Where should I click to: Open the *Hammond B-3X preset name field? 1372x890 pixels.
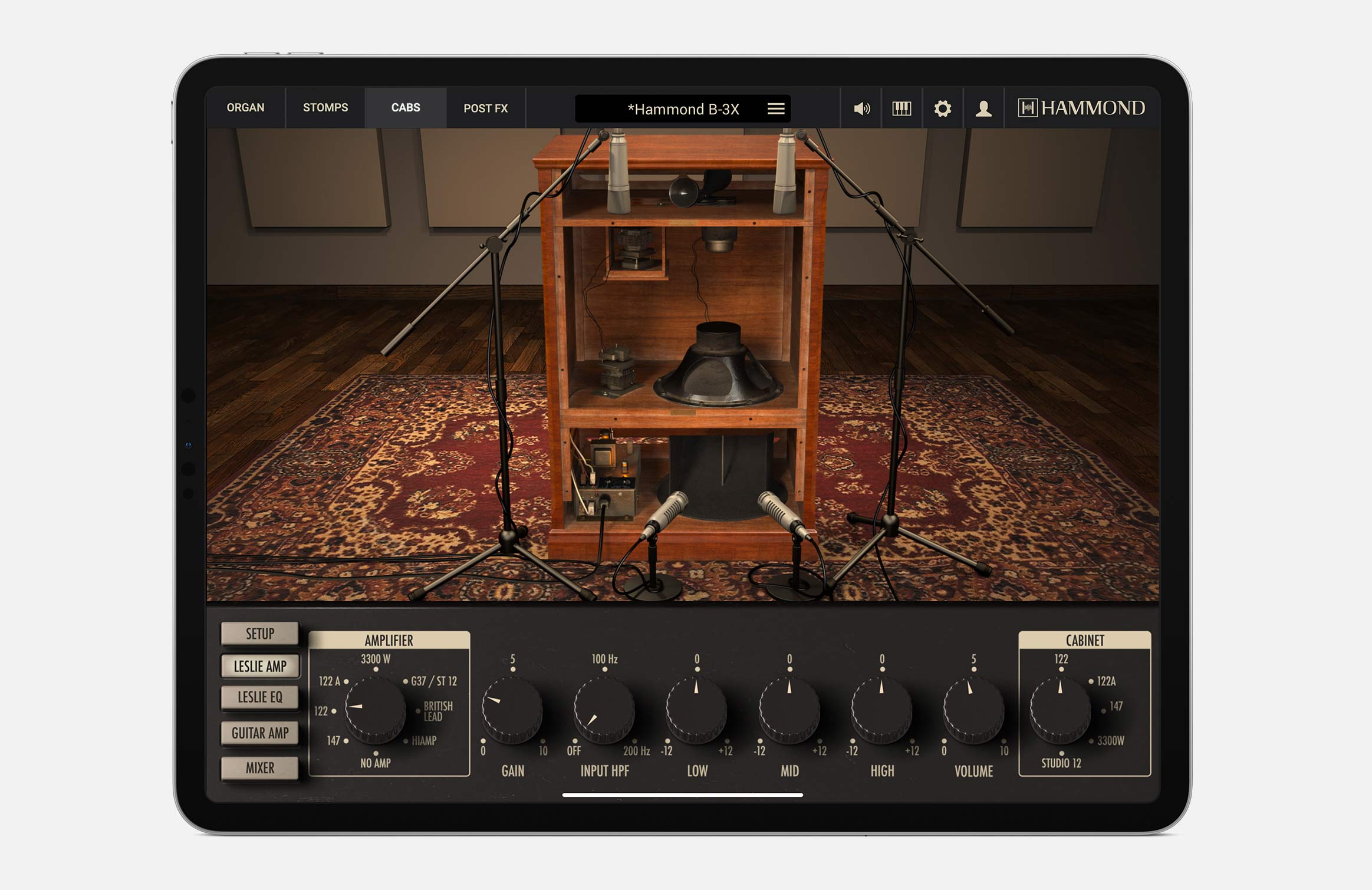click(x=685, y=109)
